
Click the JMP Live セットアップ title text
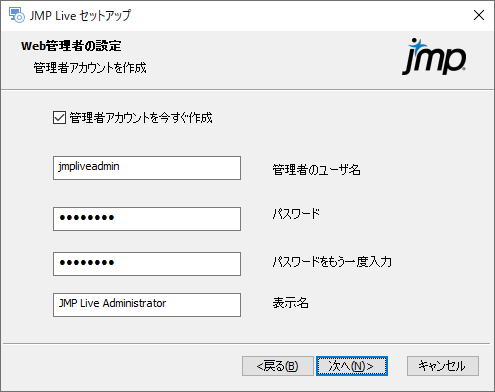coord(80,15)
